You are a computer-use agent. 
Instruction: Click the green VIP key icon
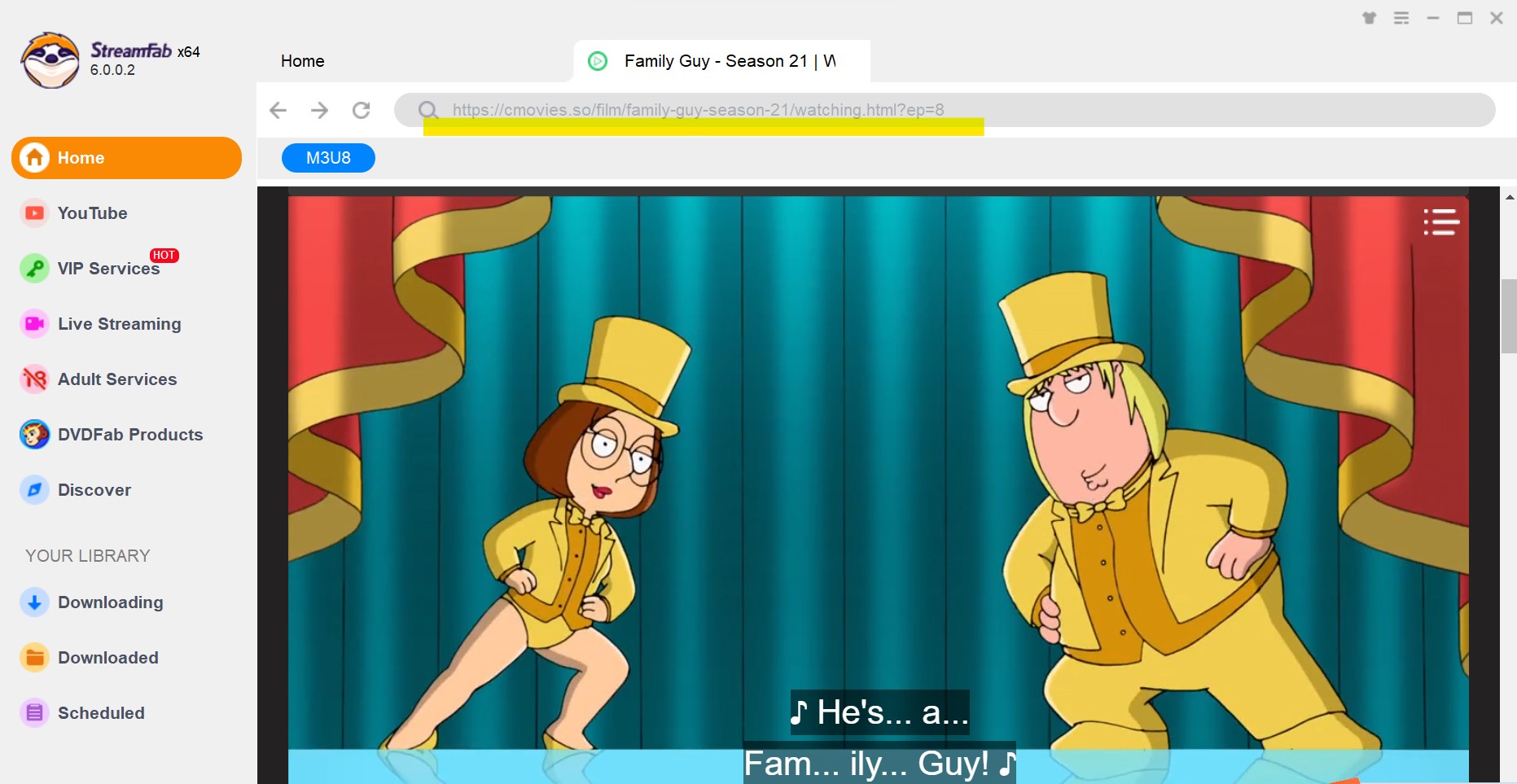34,269
